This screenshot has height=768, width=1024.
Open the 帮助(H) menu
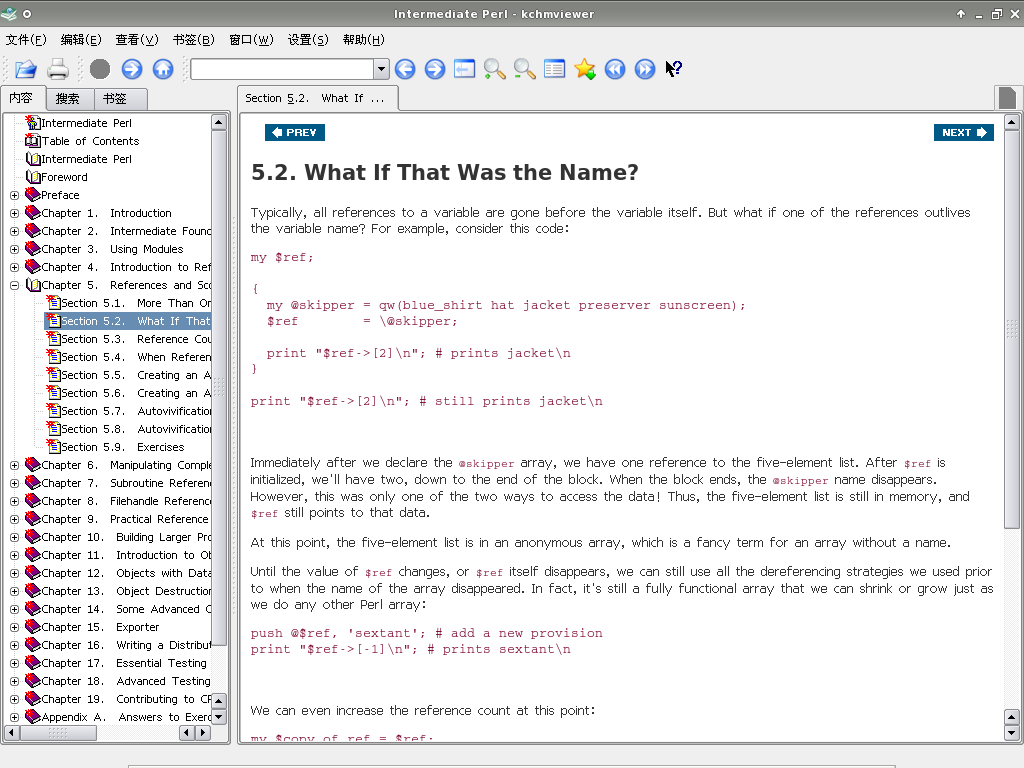point(364,40)
